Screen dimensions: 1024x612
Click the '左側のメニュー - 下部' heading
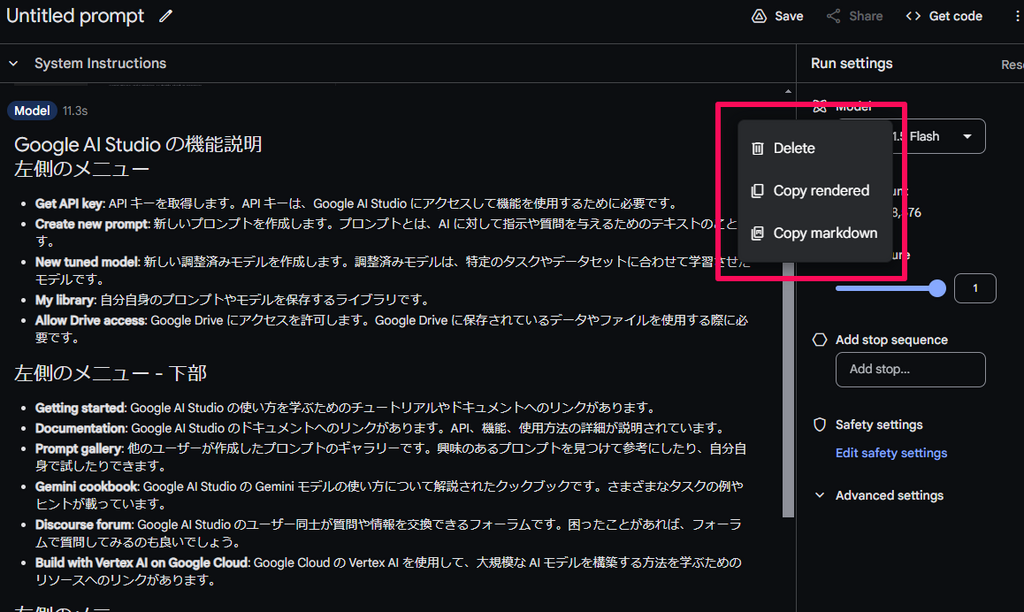pos(110,373)
